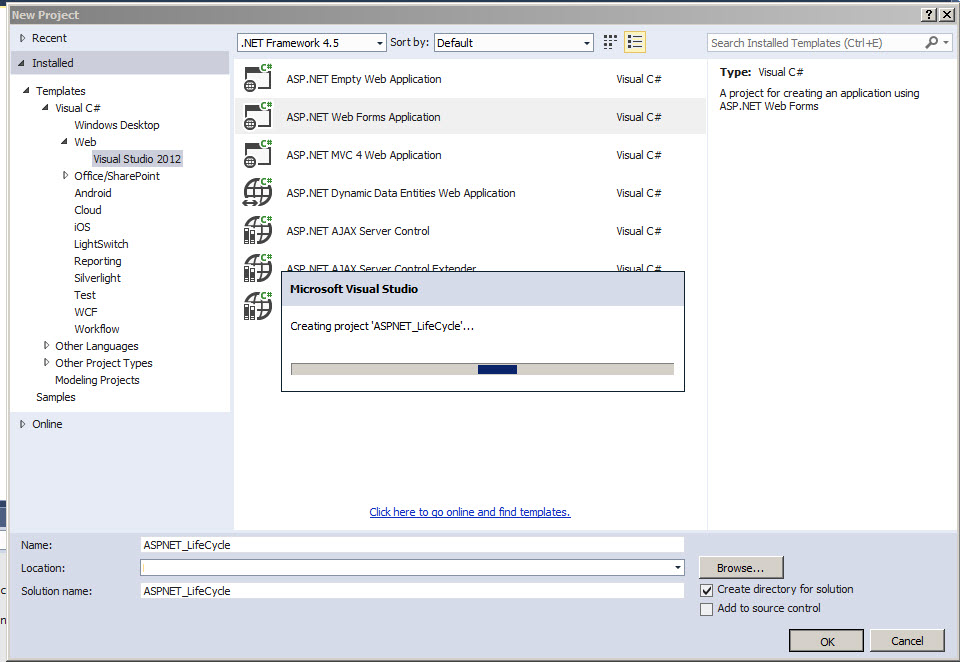960x662 pixels.
Task: Click the last template icon in the list
Action: tap(258, 306)
